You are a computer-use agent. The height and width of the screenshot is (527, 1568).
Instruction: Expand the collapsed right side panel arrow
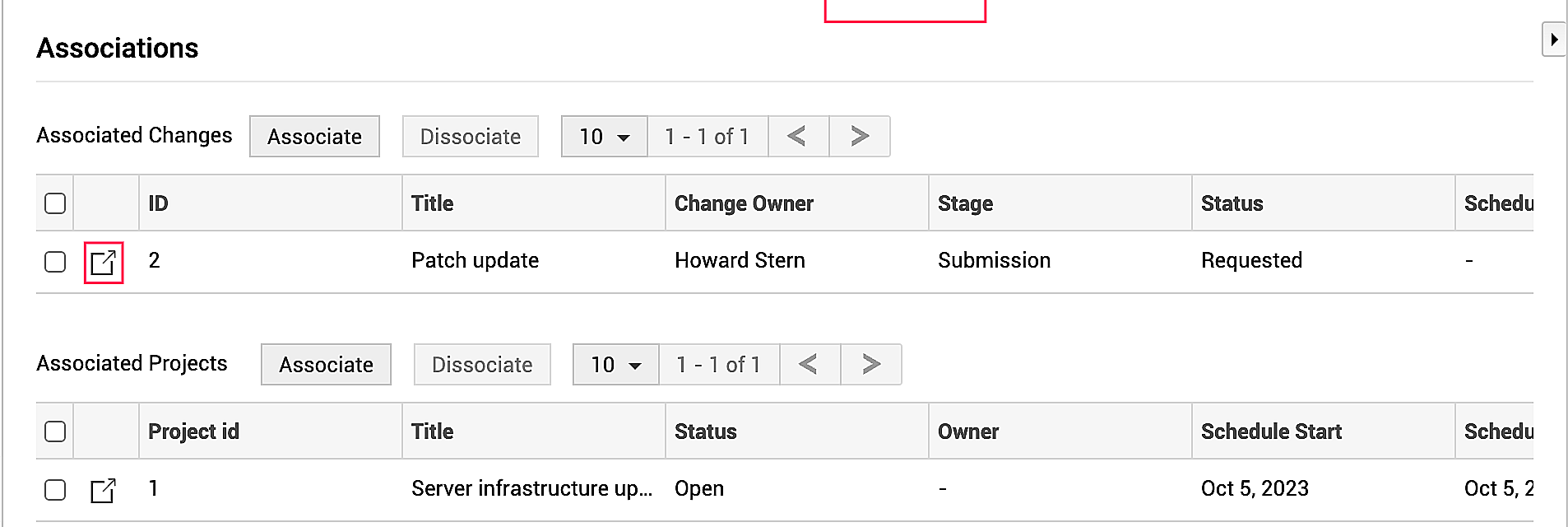(1553, 40)
